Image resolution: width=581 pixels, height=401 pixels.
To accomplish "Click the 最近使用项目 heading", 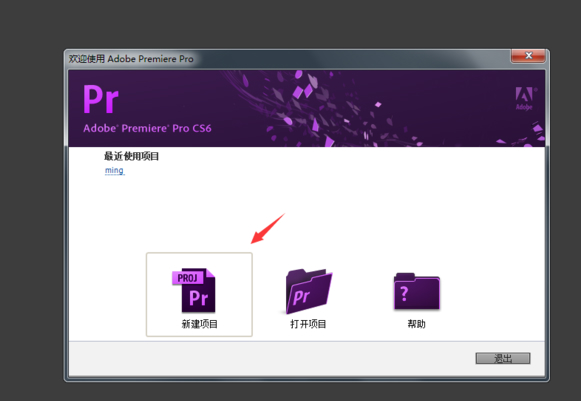I will tap(132, 156).
